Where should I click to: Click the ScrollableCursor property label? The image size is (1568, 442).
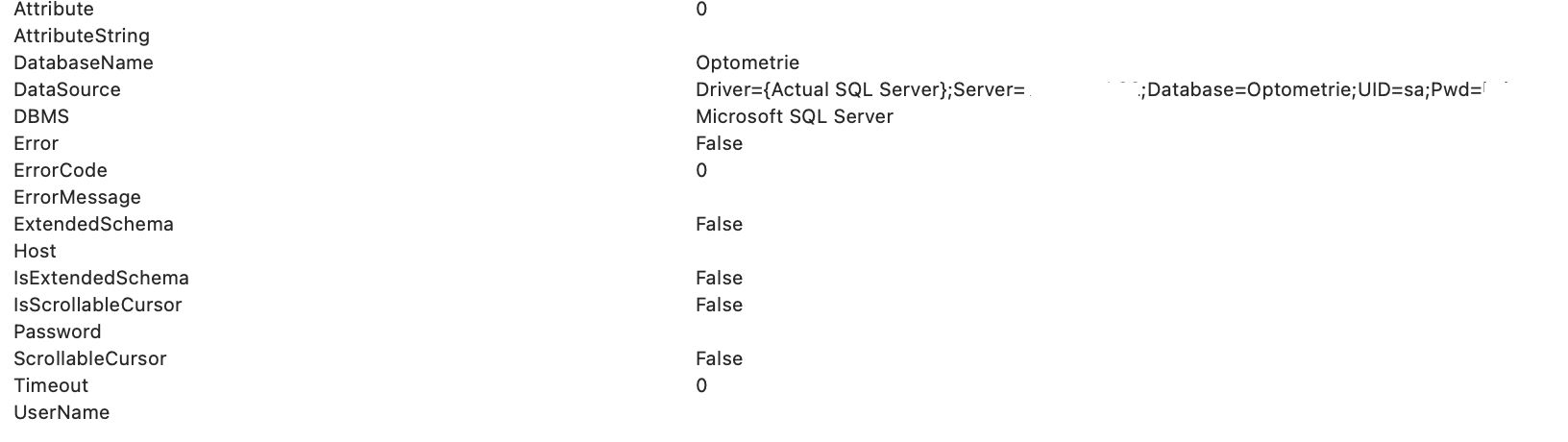pos(90,359)
